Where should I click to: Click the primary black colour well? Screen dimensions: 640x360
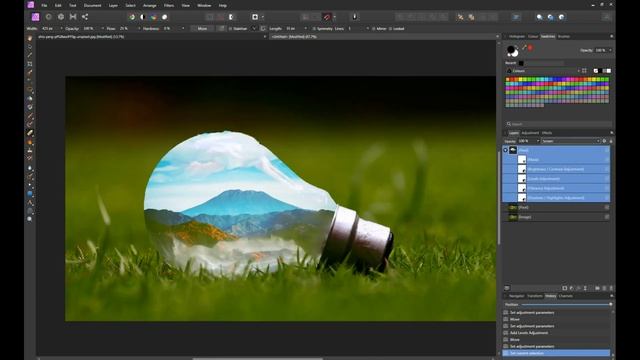(x=510, y=49)
